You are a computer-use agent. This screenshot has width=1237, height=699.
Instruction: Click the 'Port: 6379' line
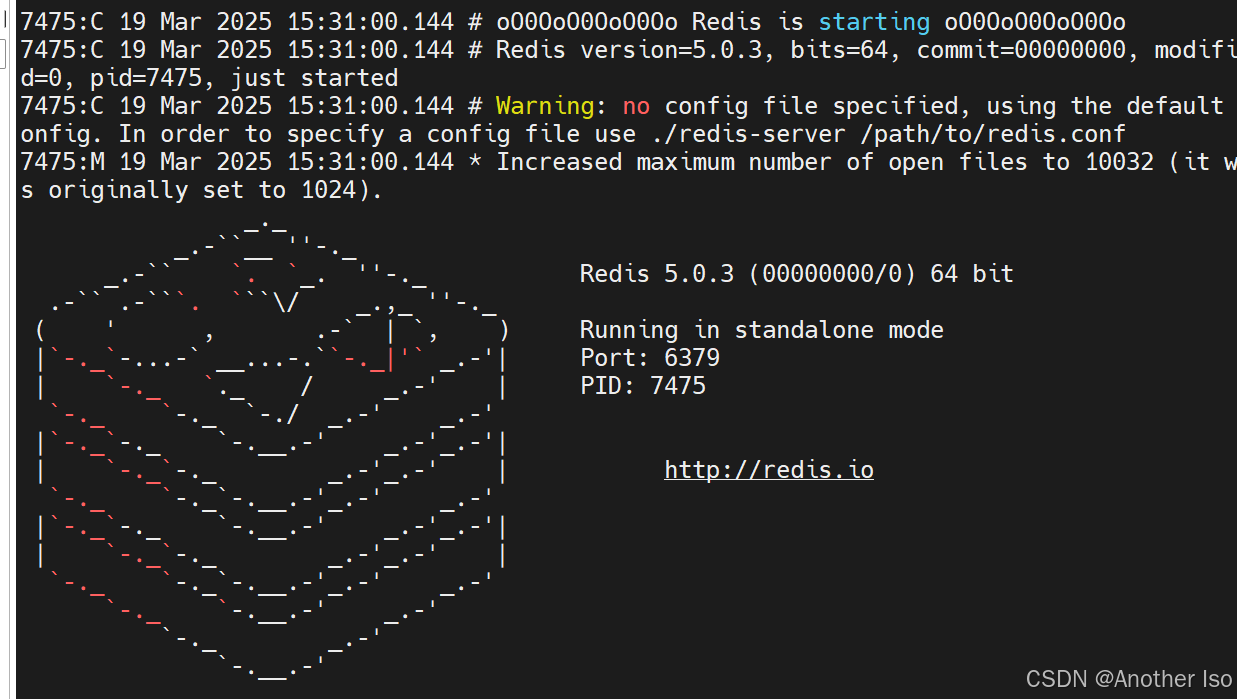650,357
